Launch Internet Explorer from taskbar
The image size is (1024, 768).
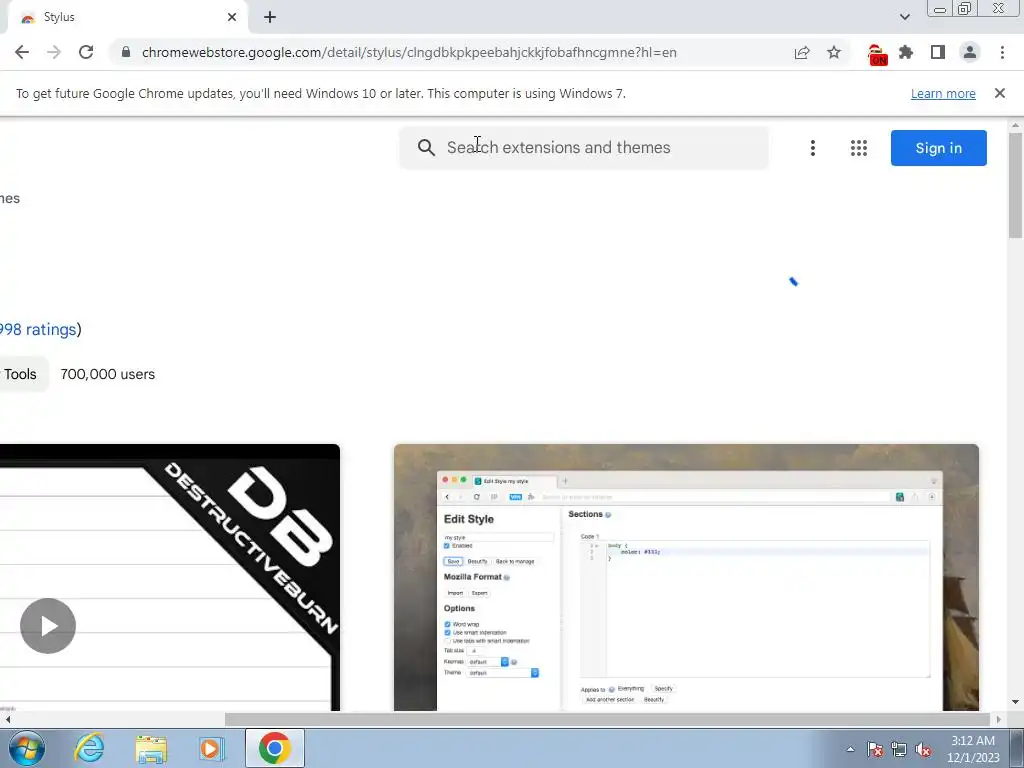coord(89,748)
